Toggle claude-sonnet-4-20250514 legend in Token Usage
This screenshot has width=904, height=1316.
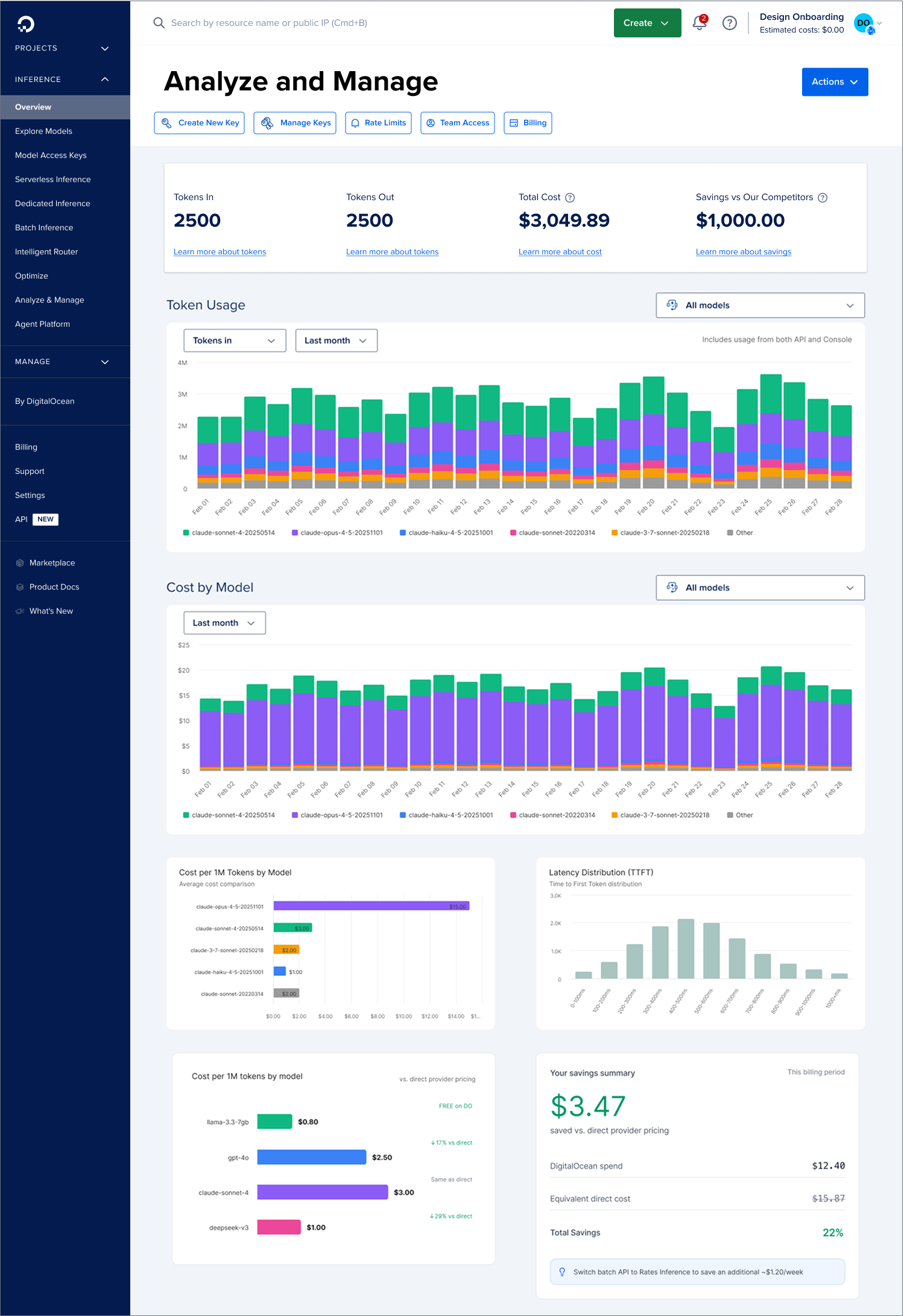point(229,533)
